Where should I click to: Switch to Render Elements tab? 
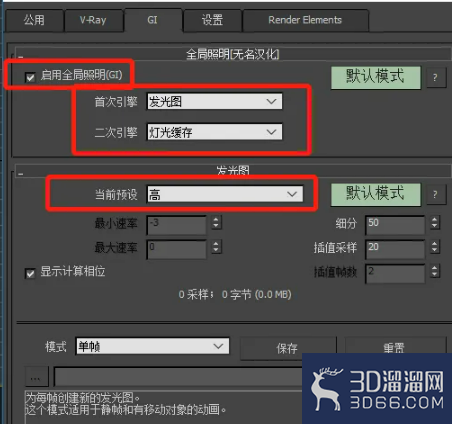(x=305, y=20)
